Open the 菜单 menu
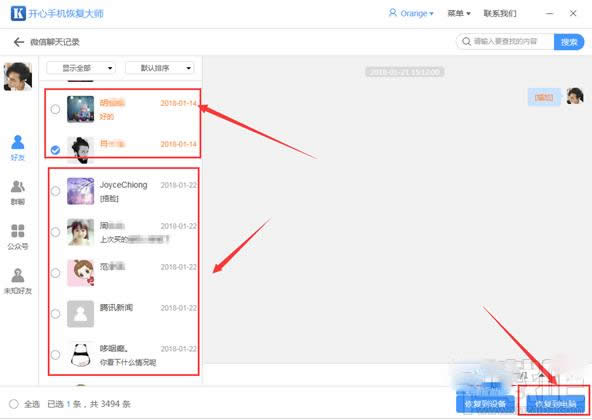Viewport: 592px width, 420px height. [x=459, y=13]
